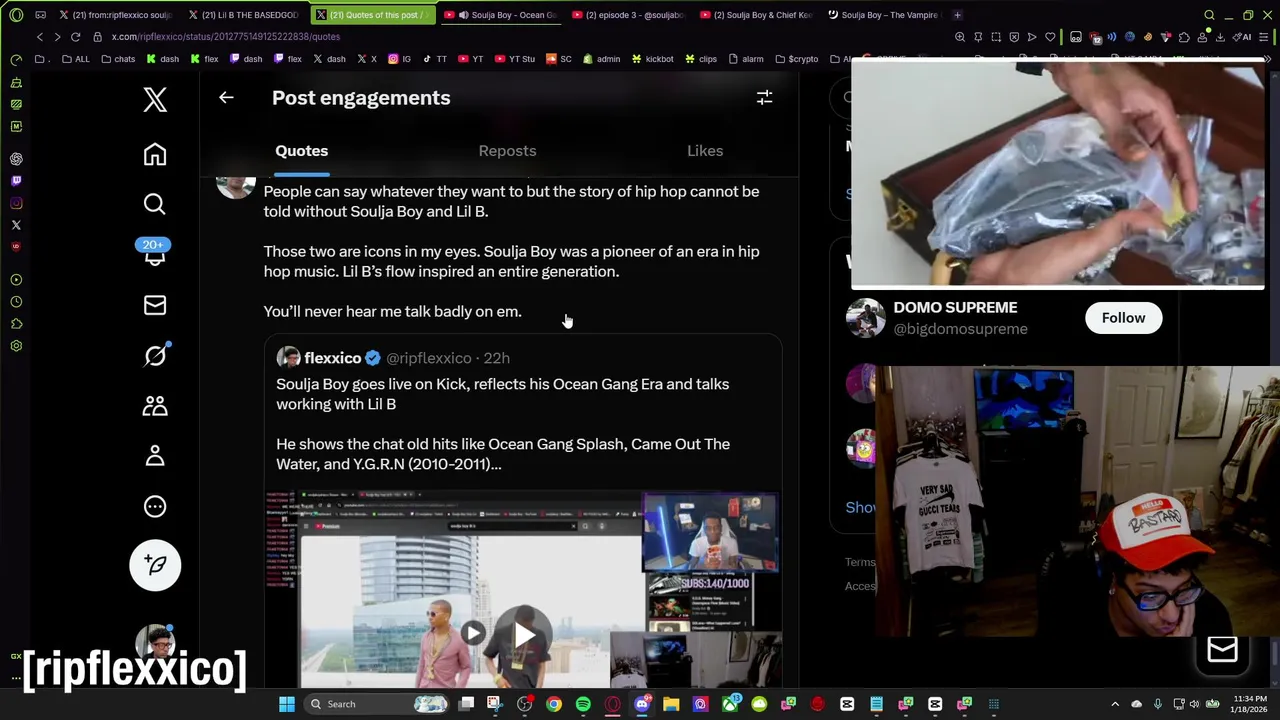Open the 'alarm' bookmarks folder

746,59
